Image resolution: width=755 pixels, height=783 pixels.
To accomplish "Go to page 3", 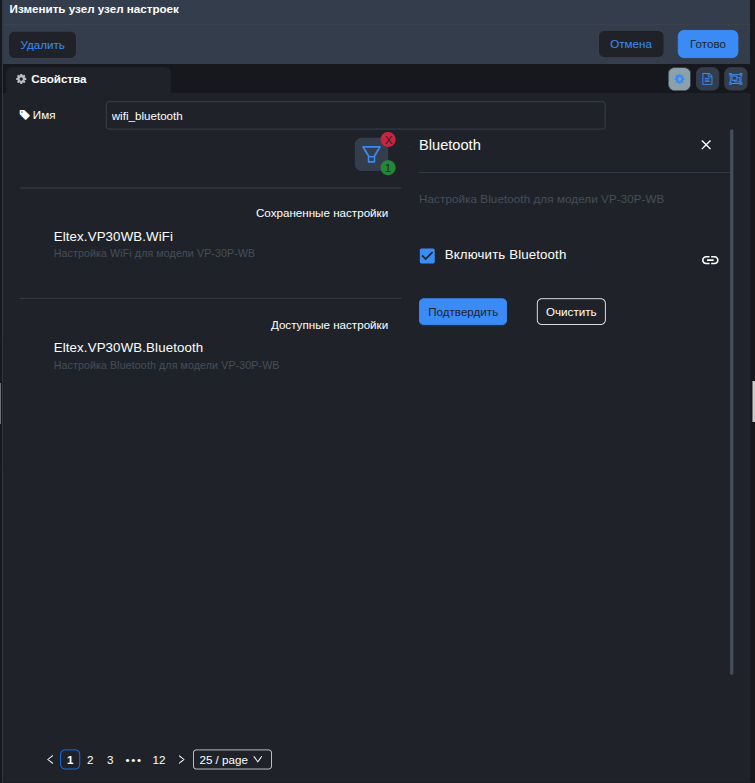I will [110, 760].
